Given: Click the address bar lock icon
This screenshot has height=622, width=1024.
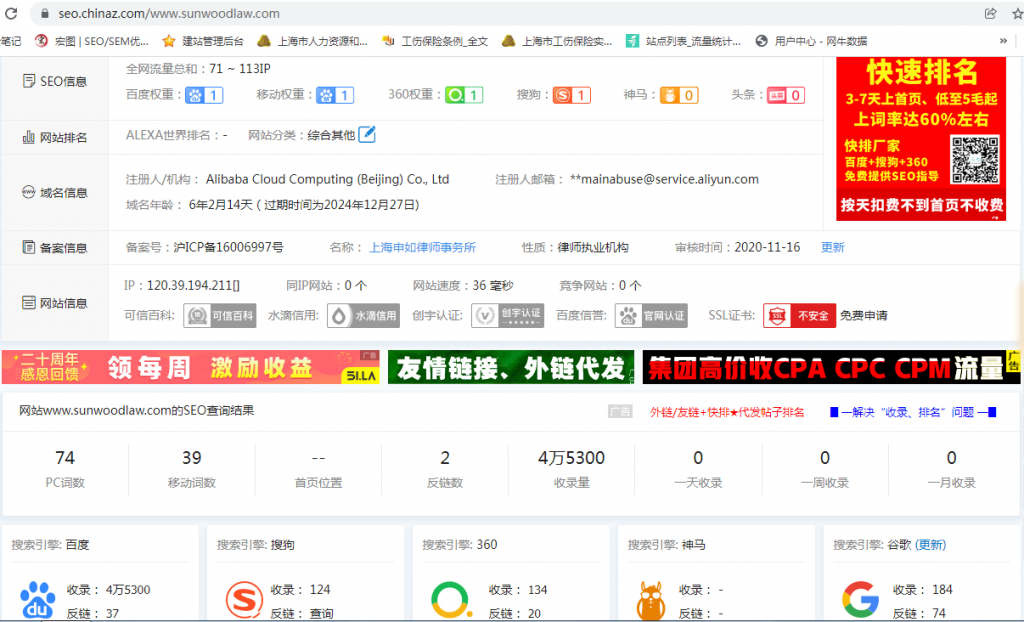Looking at the screenshot, I should click(x=44, y=13).
